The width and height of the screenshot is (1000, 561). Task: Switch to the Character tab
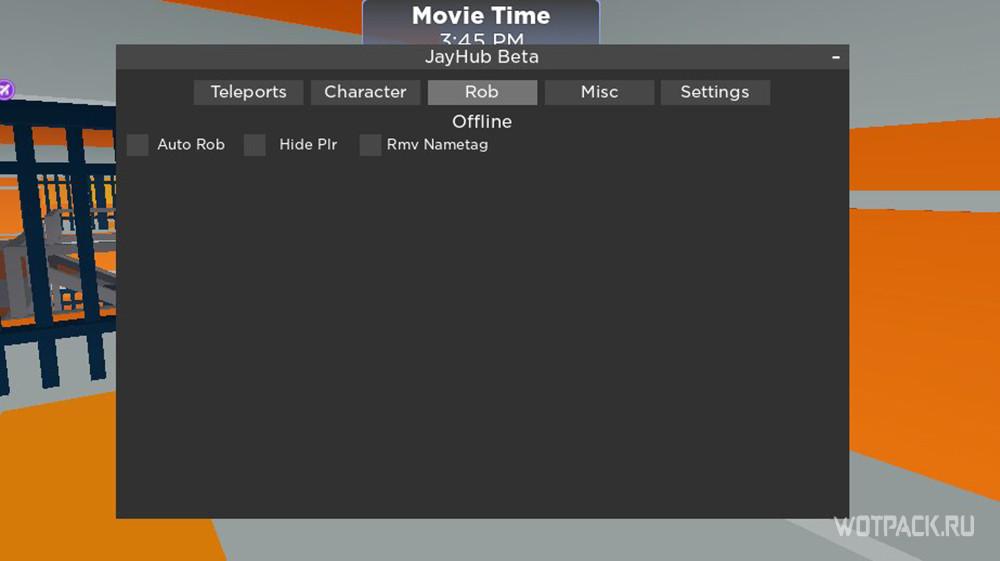(365, 92)
